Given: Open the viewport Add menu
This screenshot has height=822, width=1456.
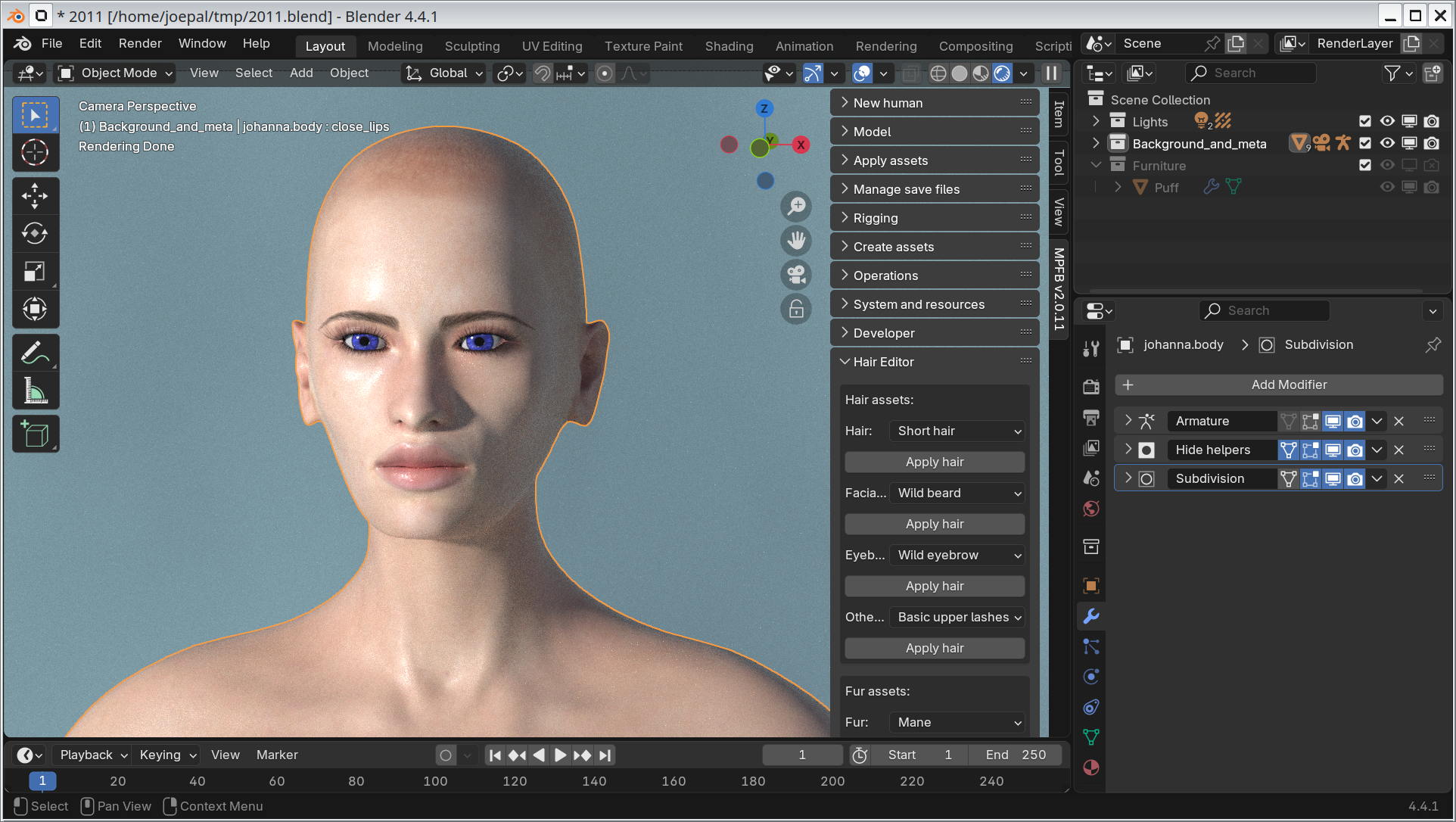Looking at the screenshot, I should point(301,73).
